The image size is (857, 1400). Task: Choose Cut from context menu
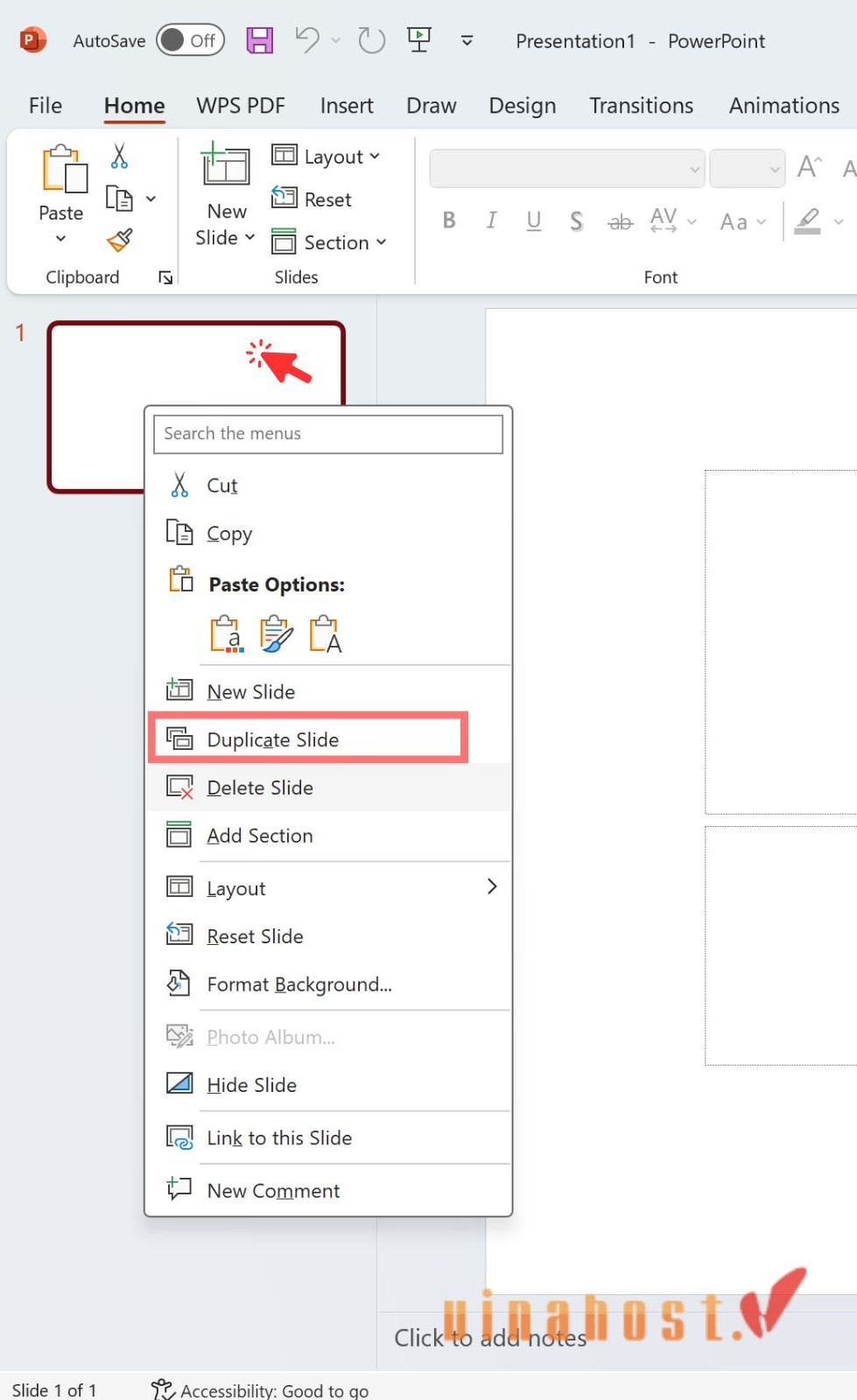click(x=328, y=485)
